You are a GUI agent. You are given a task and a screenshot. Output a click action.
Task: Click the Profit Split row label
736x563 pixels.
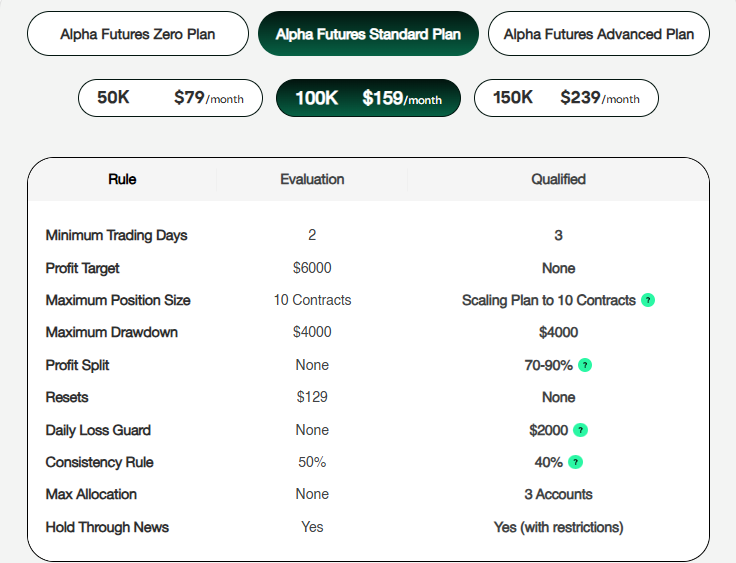coord(77,365)
